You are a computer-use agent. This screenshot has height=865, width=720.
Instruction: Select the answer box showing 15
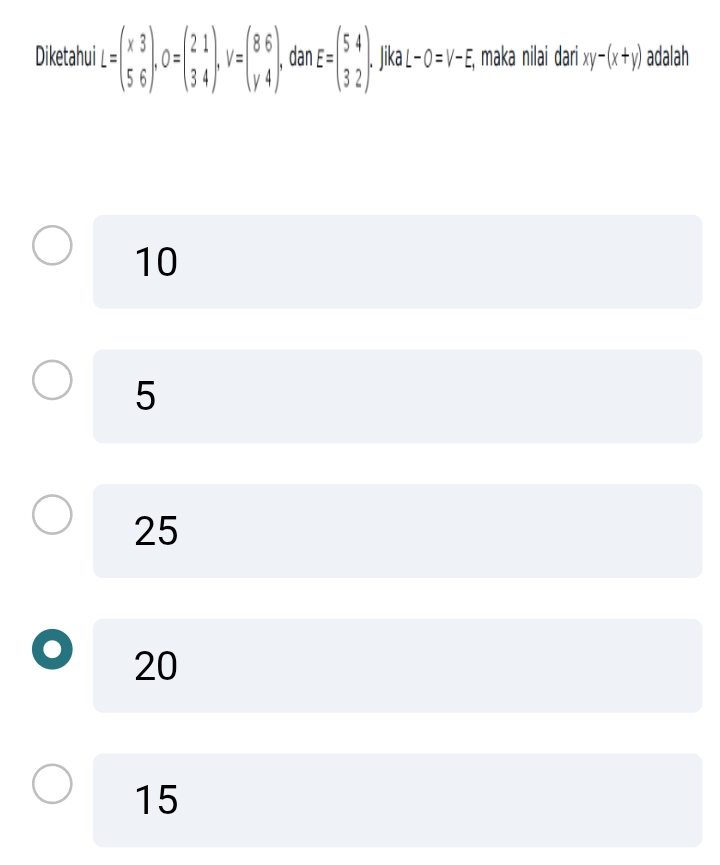click(397, 800)
